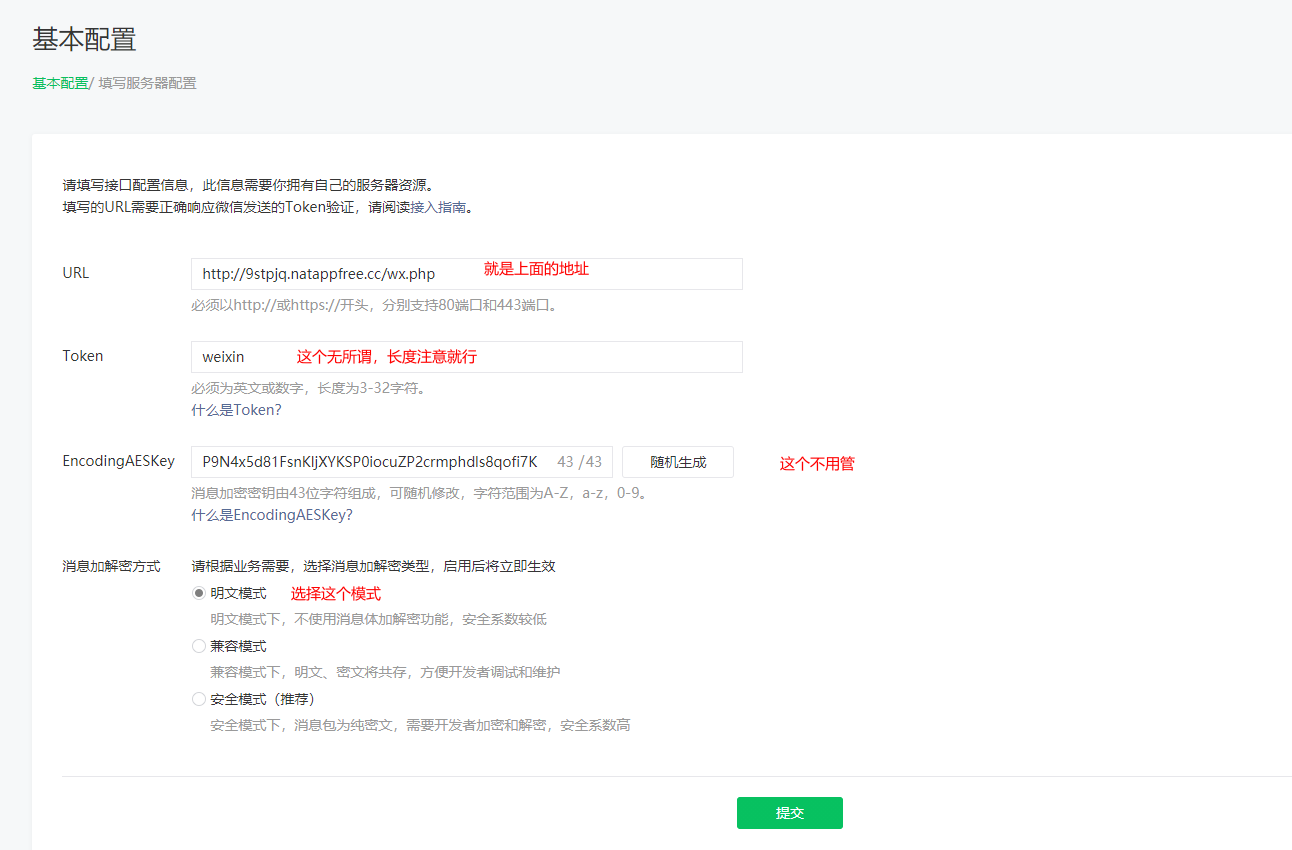Click the 填写服务器配置 breadcrumb item
This screenshot has height=850, width=1292.
pos(148,84)
